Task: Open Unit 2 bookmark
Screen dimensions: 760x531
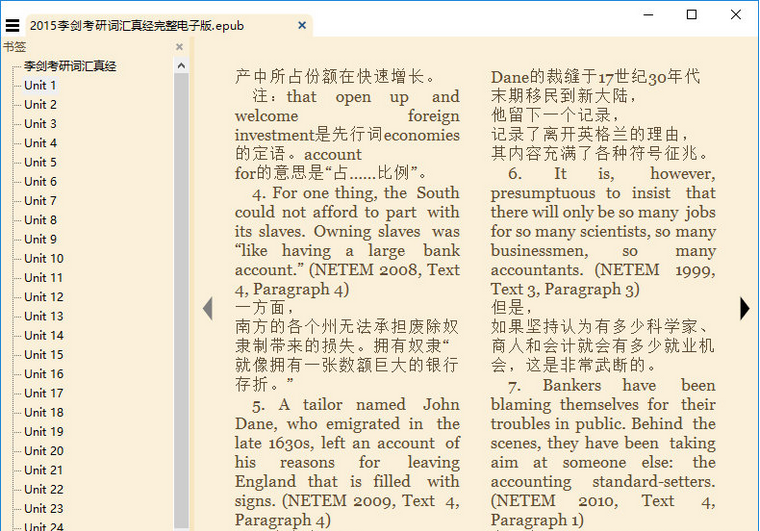Action: 40,105
